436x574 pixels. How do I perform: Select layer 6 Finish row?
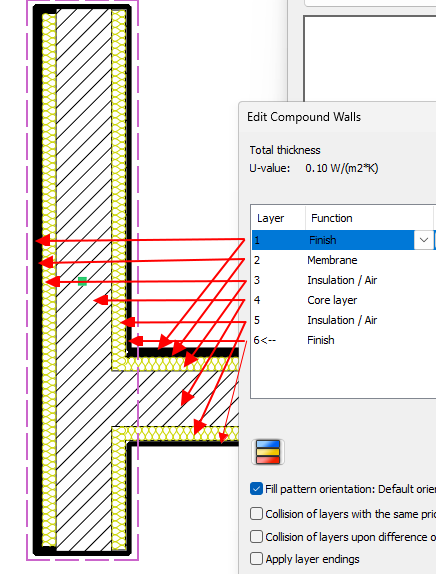[344, 340]
